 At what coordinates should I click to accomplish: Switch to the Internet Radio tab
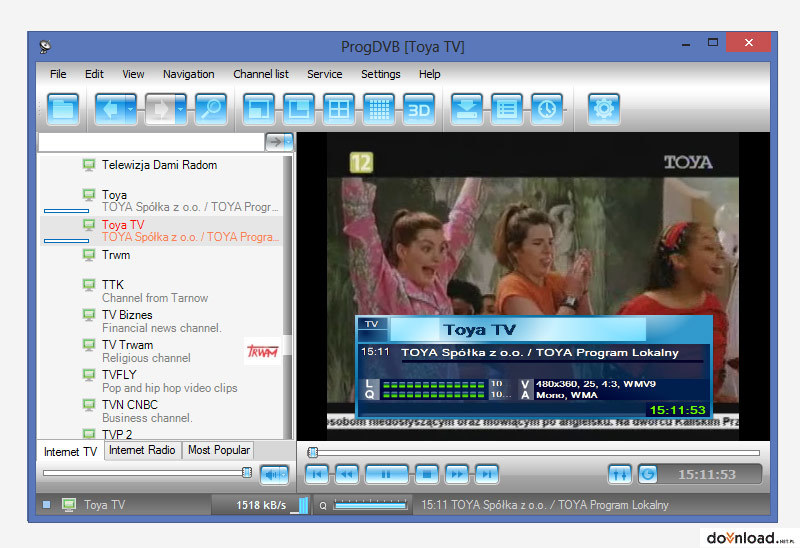[x=142, y=450]
